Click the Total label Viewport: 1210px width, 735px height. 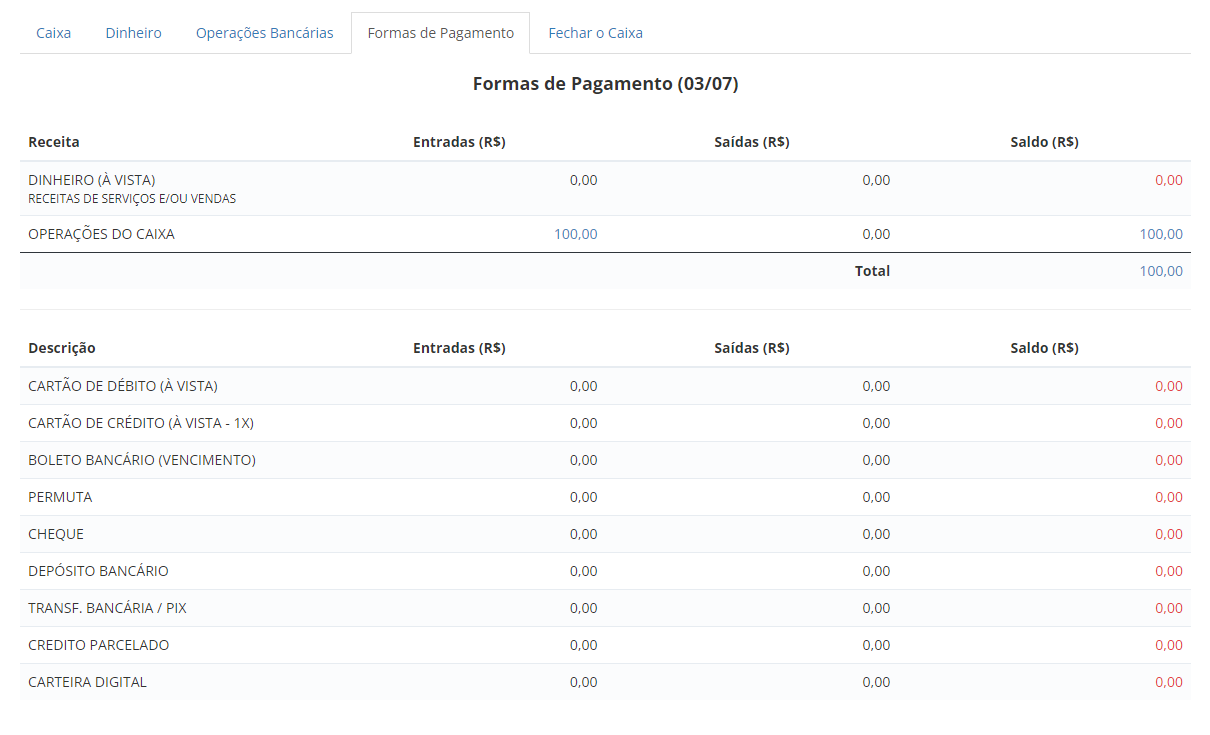(x=872, y=271)
